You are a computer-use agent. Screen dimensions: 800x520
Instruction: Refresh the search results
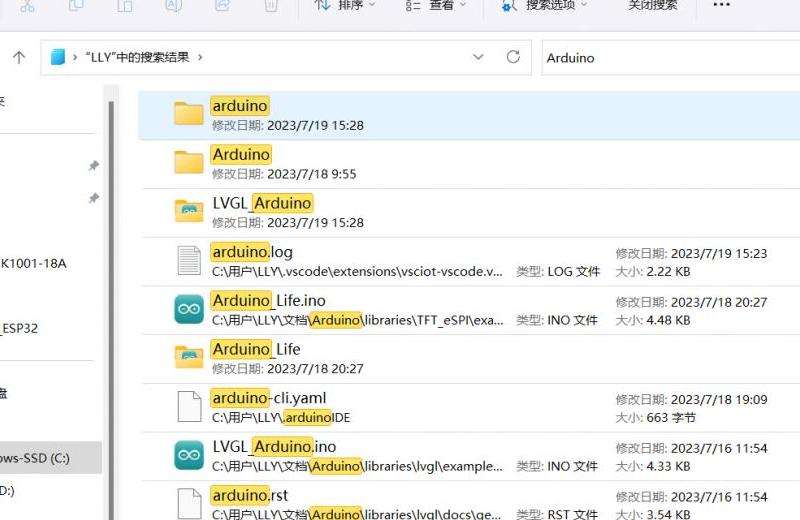(513, 57)
